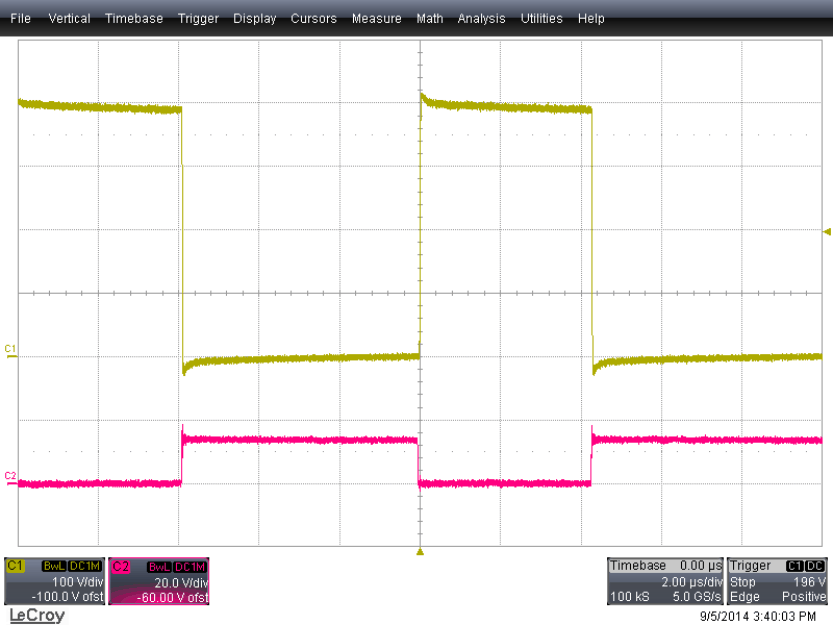Open the Cursors menu
The width and height of the screenshot is (833, 625).
314,18
